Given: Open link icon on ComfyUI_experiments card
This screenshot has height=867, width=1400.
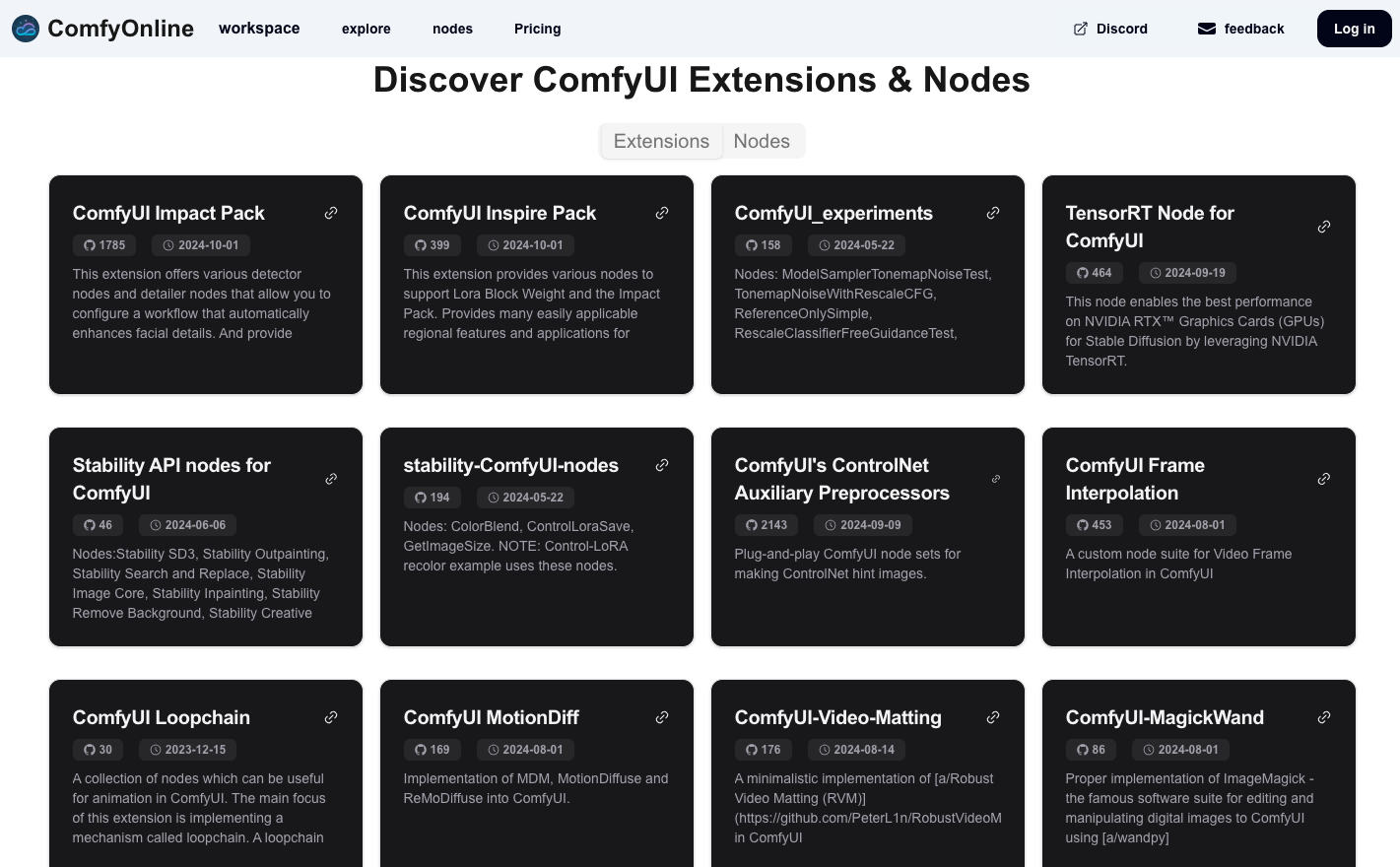Looking at the screenshot, I should tap(993, 213).
